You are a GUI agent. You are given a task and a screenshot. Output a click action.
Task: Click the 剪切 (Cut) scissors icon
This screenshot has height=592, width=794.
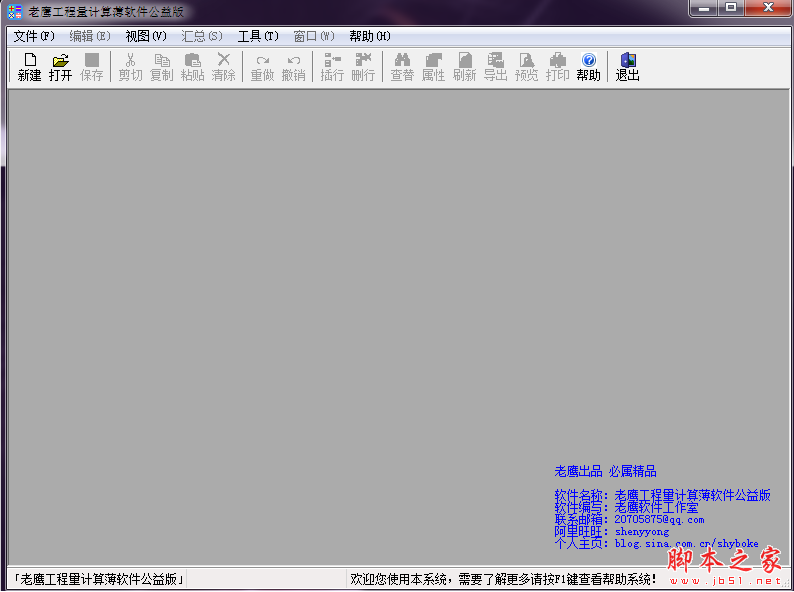click(130, 67)
